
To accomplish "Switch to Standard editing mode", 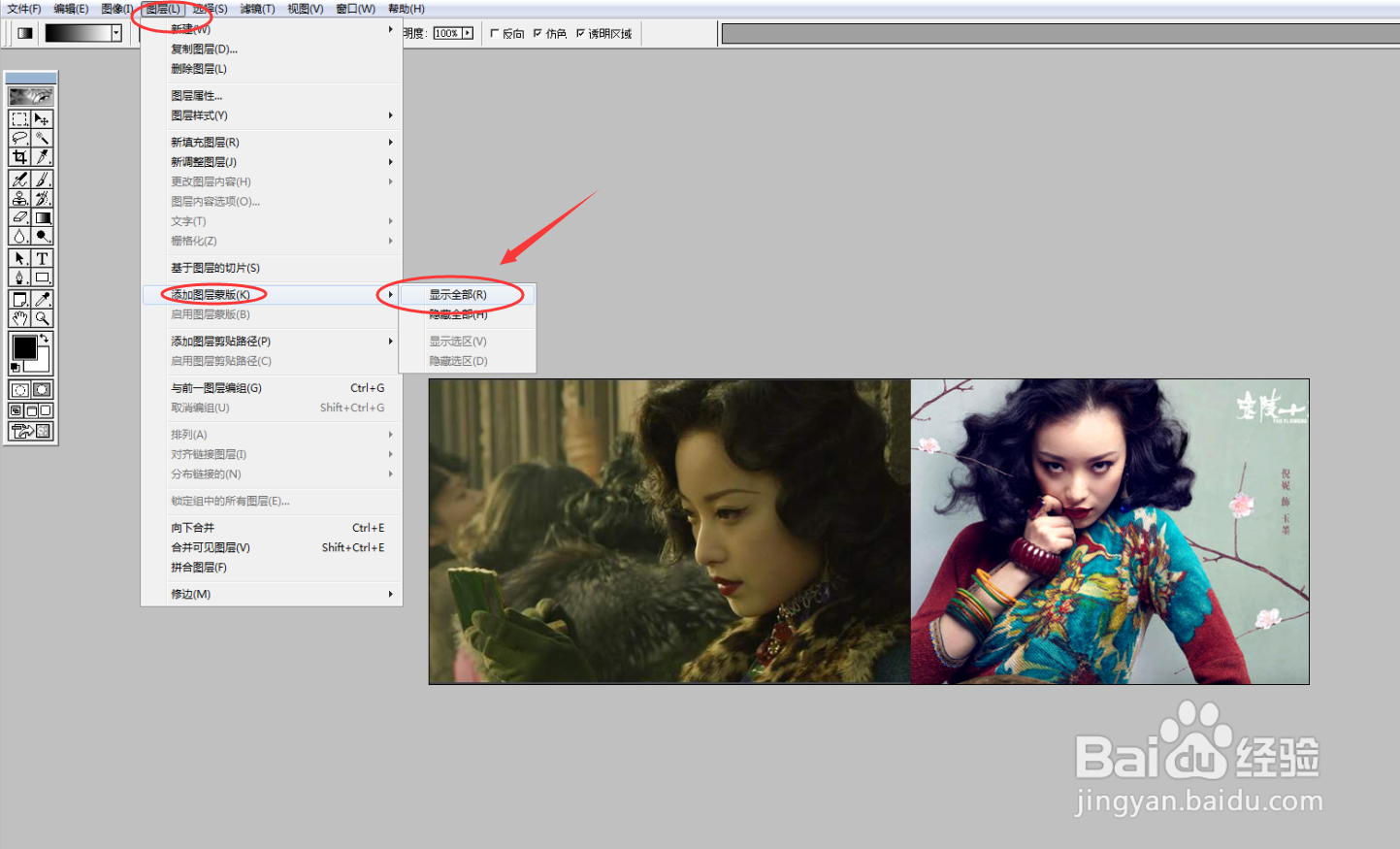I will [x=19, y=389].
